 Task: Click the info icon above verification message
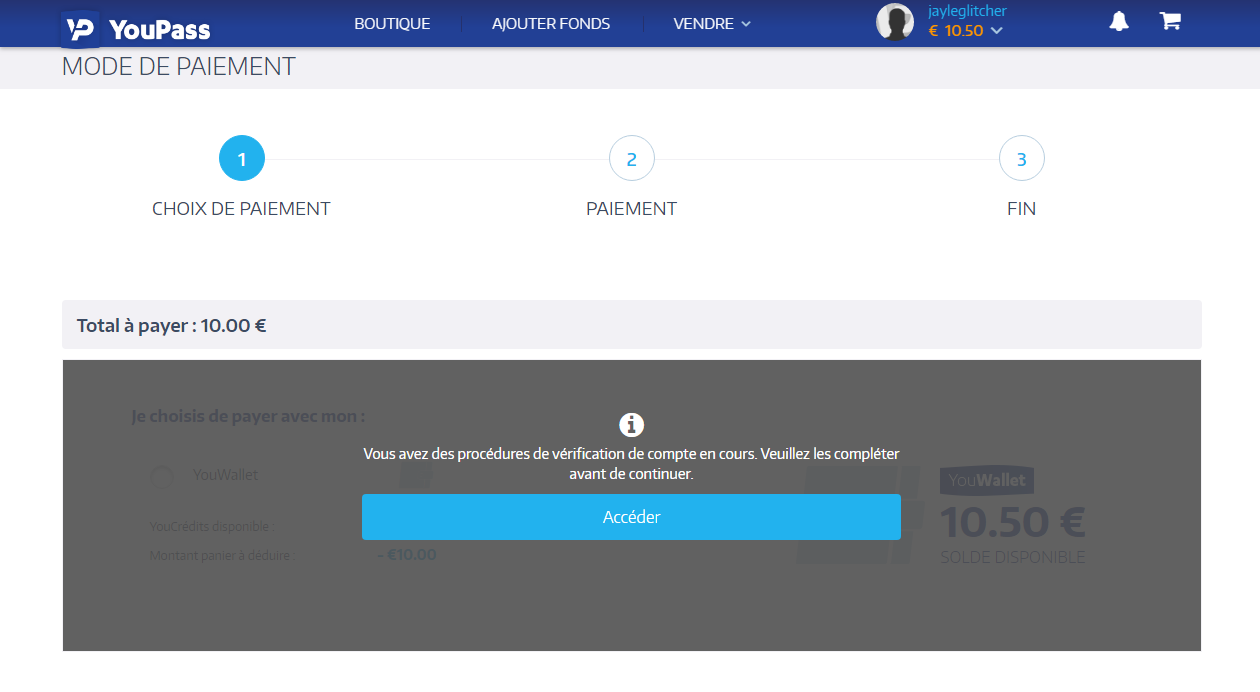631,425
